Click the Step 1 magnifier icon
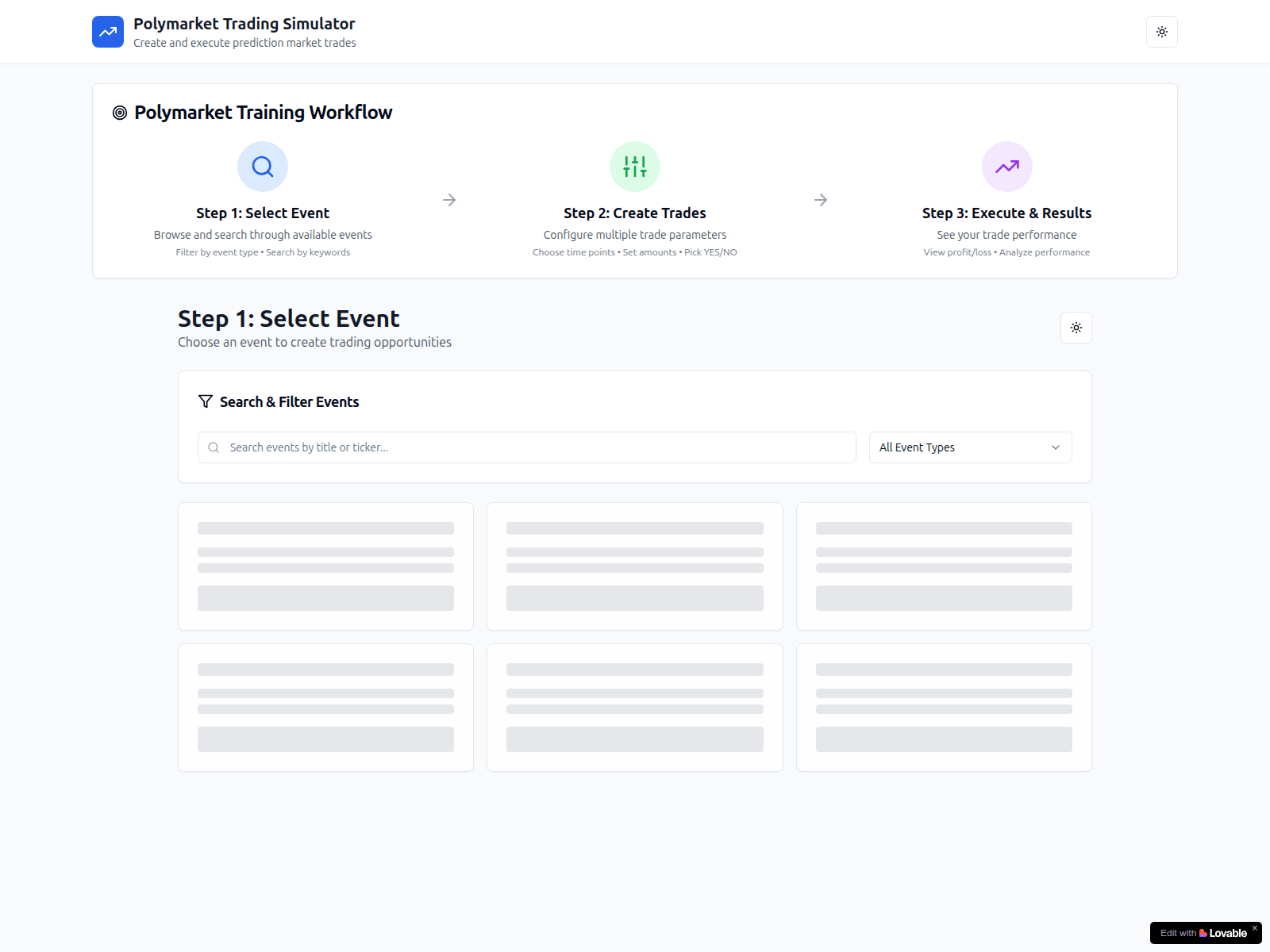This screenshot has height=952, width=1270. click(x=263, y=167)
